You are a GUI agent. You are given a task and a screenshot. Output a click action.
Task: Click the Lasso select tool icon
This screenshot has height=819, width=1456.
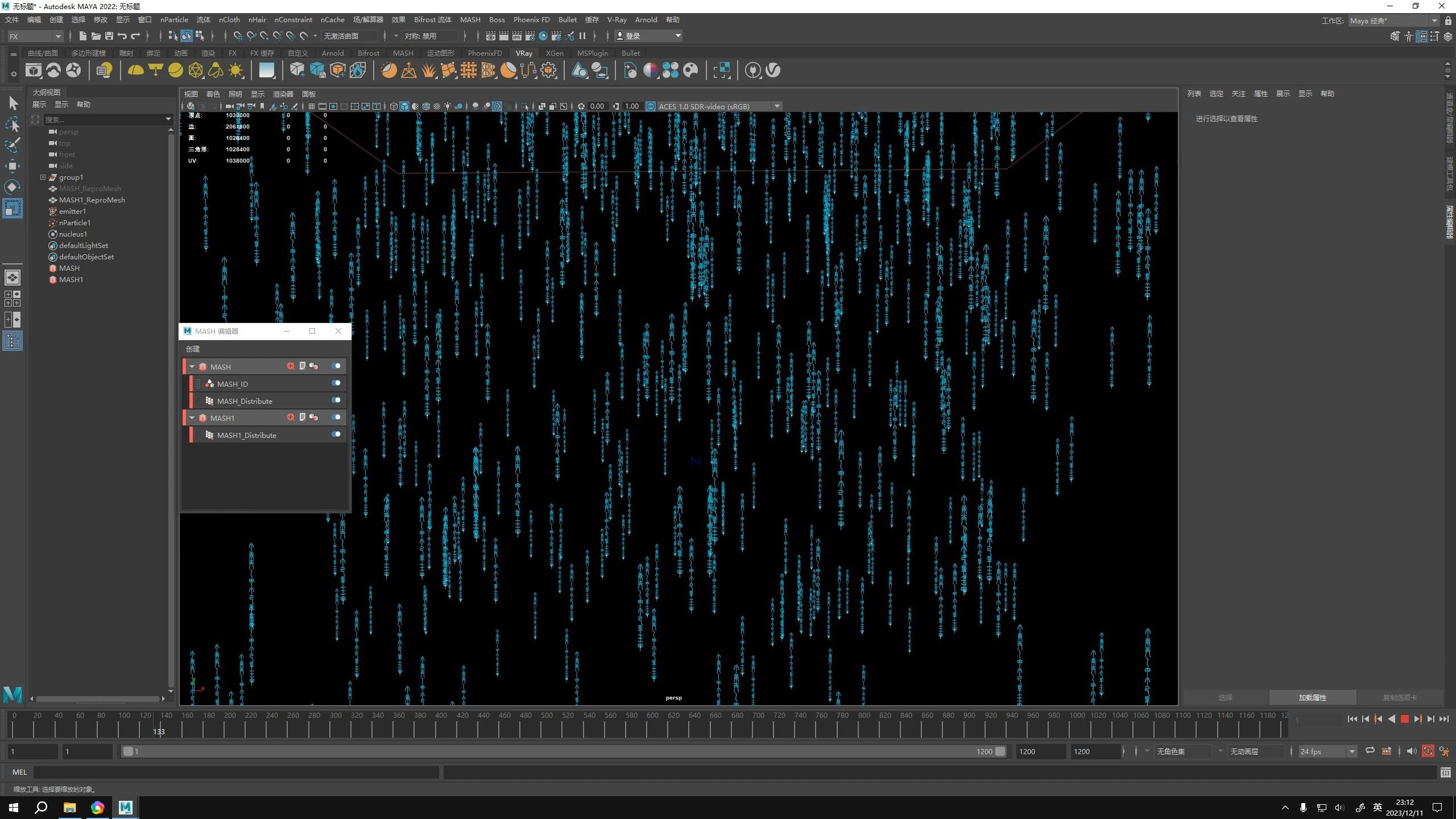coord(13,124)
